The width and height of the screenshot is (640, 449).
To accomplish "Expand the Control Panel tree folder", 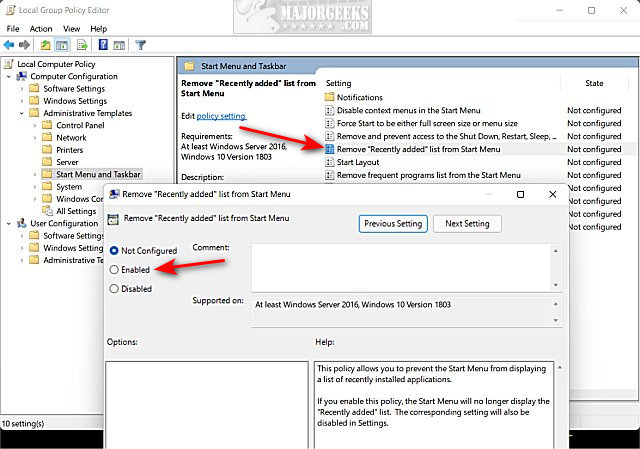I will pos(35,125).
